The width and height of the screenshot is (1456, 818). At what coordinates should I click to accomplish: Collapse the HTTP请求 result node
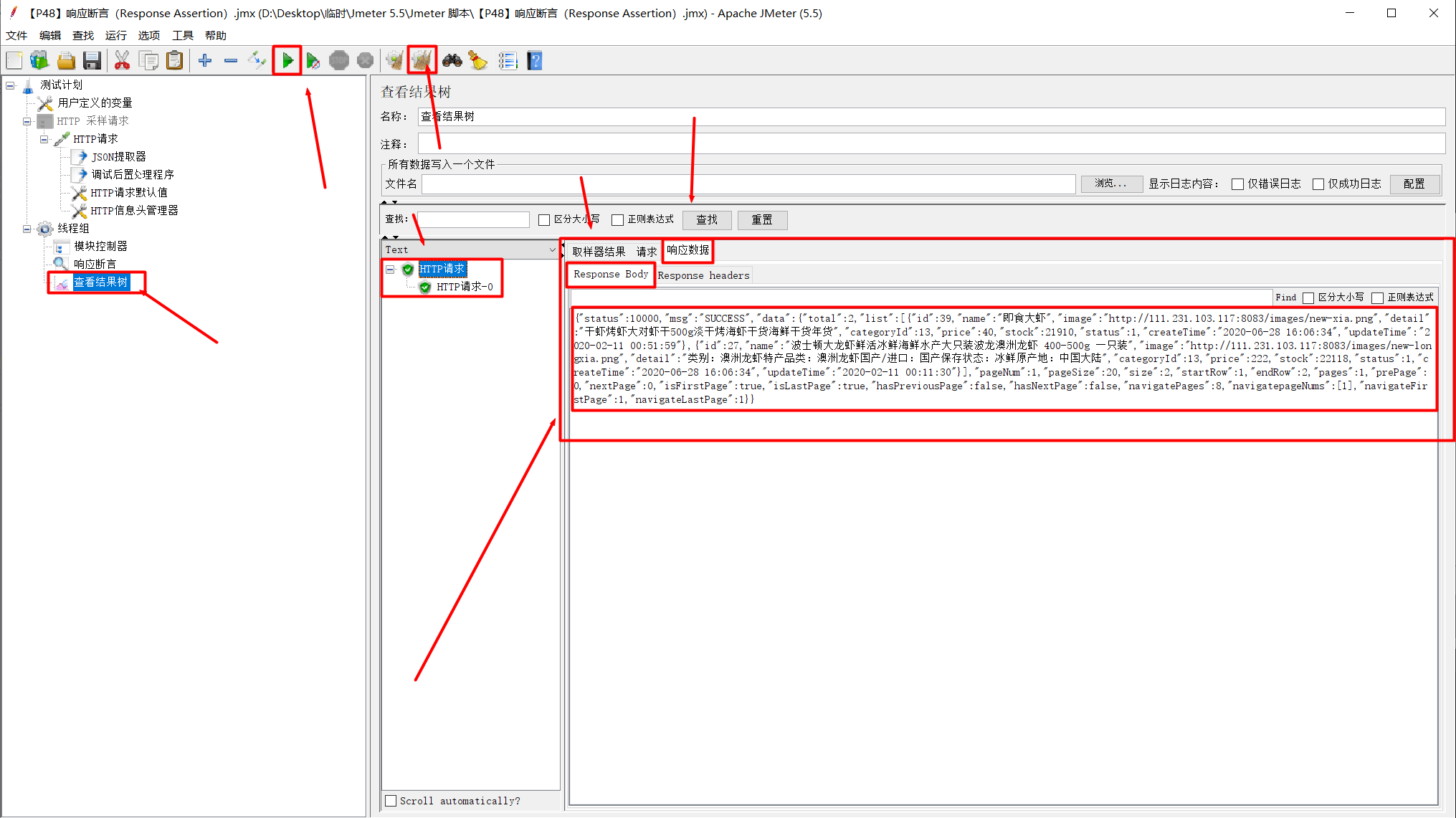[x=390, y=270]
